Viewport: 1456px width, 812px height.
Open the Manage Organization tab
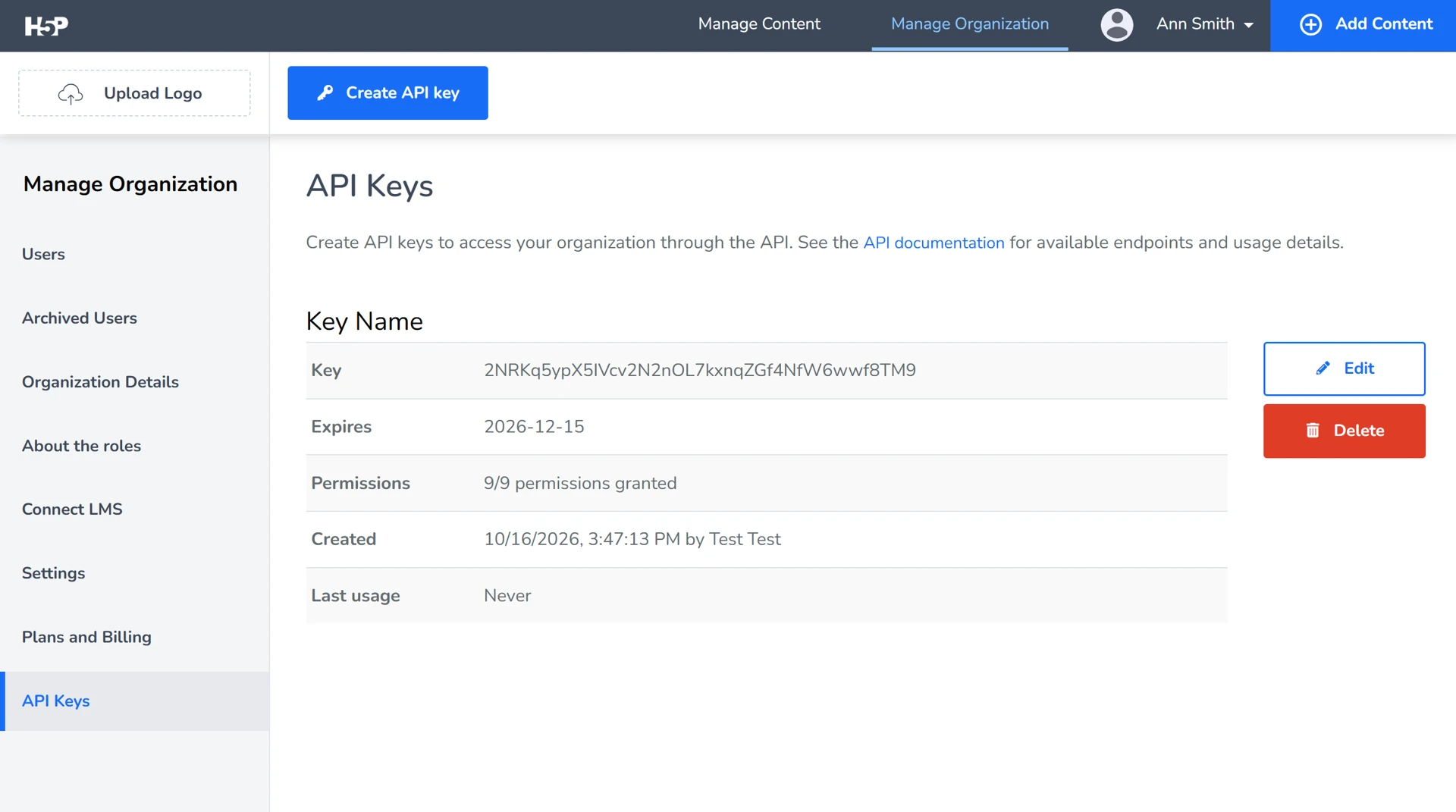(970, 24)
